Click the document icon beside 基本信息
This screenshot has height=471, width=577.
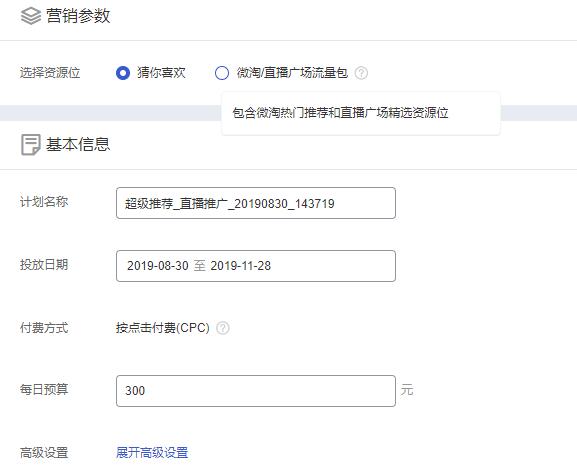[x=31, y=145]
